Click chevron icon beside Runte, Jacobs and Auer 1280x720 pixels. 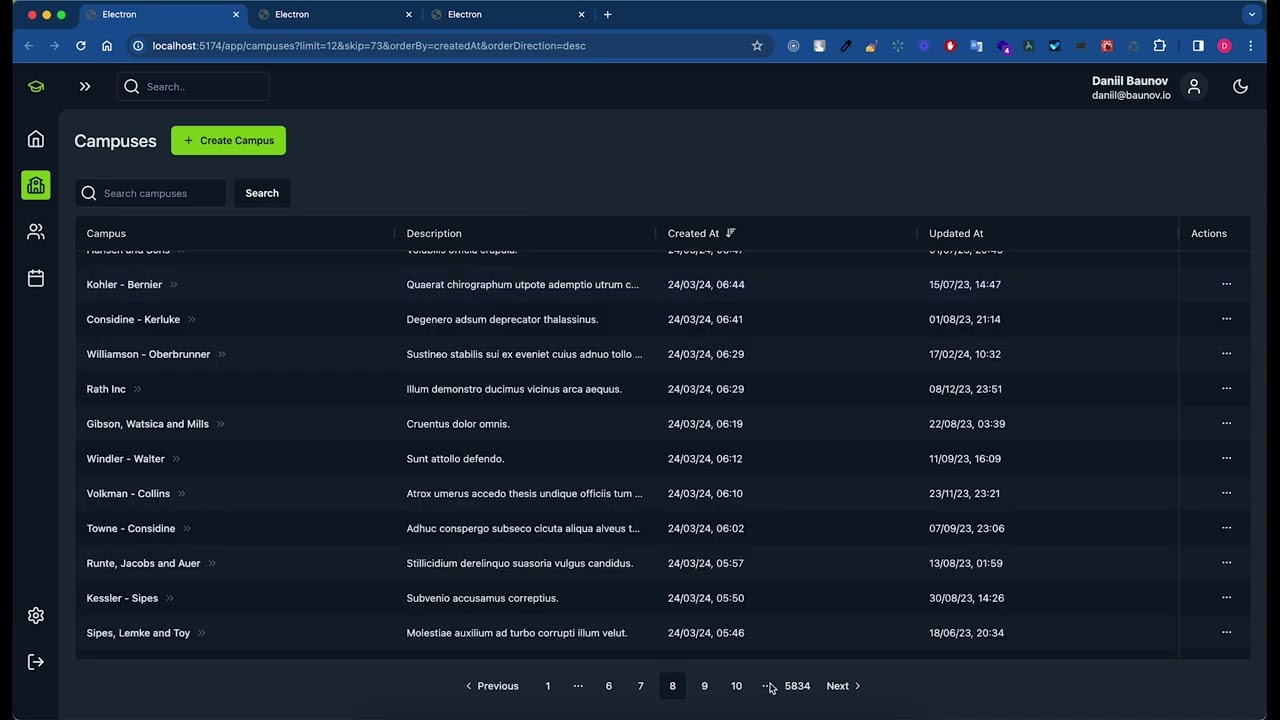212,564
